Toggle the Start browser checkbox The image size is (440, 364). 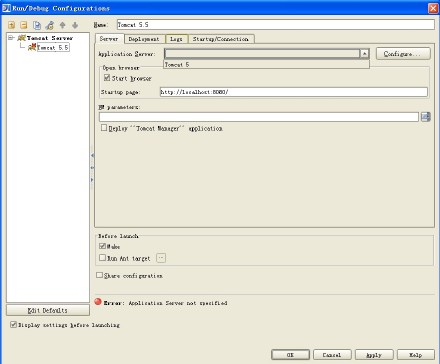click(107, 78)
